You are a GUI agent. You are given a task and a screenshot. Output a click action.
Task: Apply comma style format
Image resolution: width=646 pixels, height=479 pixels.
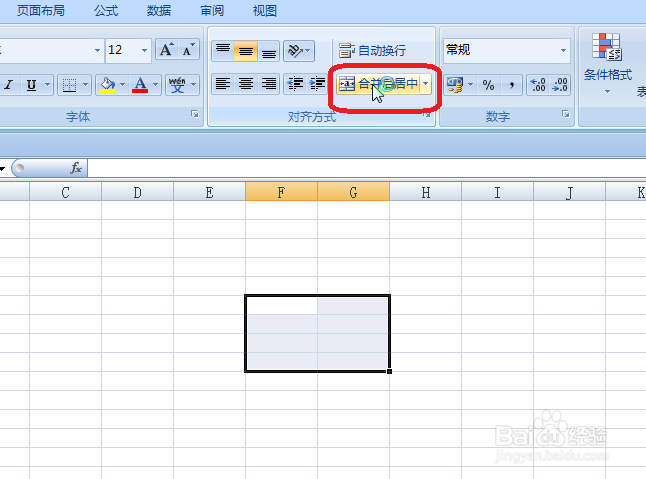pyautogui.click(x=511, y=85)
